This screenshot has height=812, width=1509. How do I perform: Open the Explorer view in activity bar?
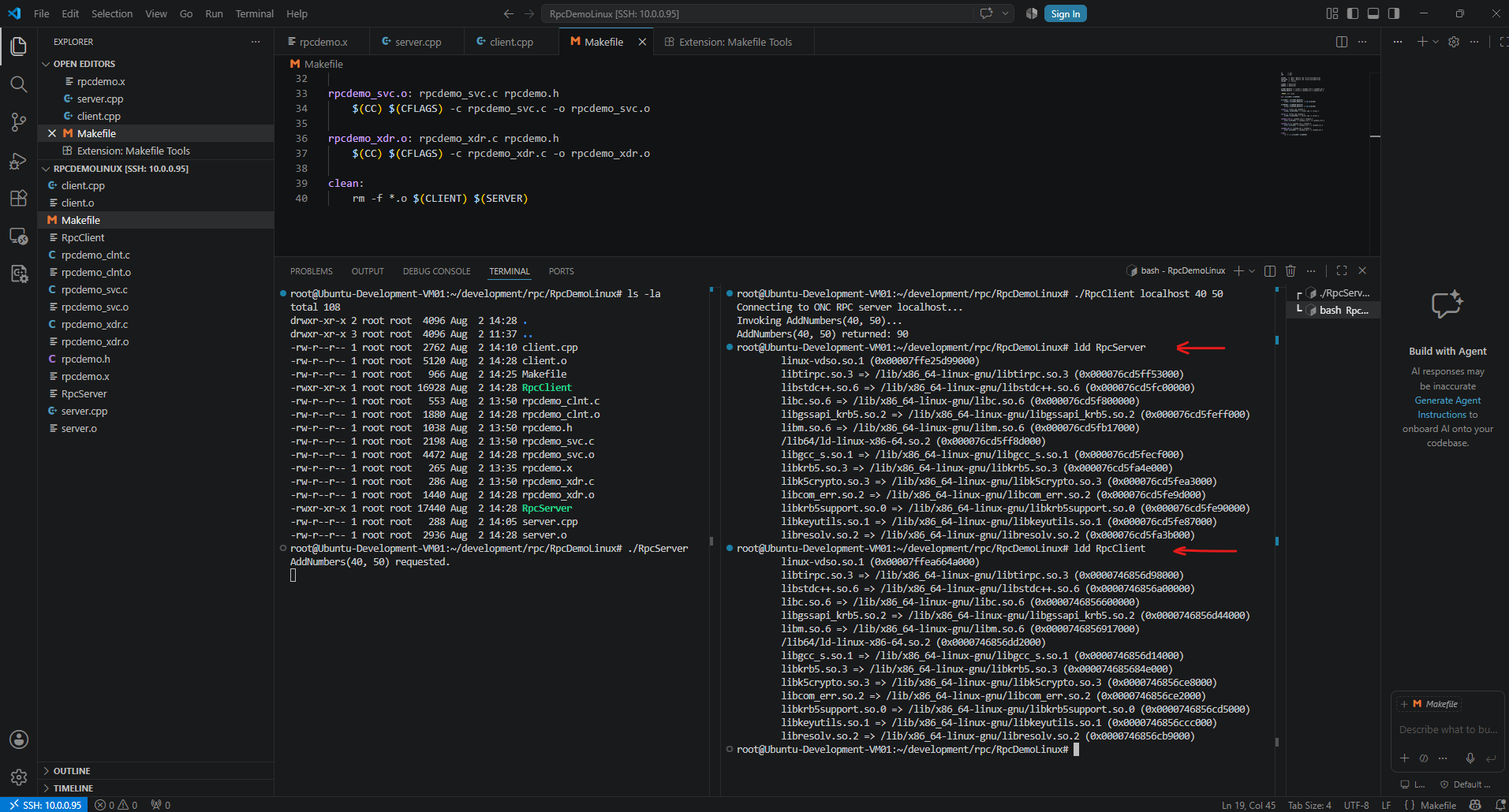click(x=19, y=47)
